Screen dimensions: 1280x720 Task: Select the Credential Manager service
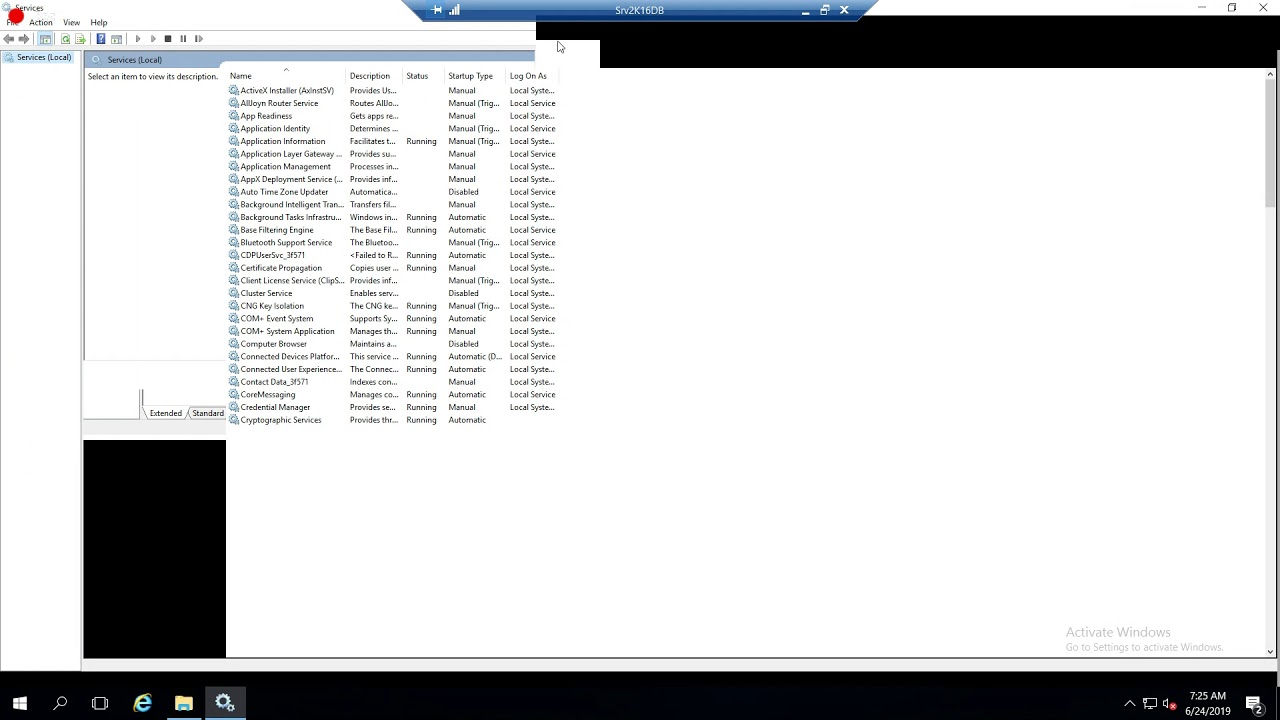coord(392,407)
